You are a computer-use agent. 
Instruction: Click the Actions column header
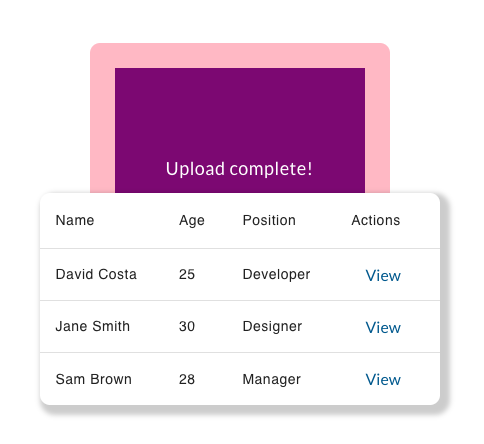376,220
